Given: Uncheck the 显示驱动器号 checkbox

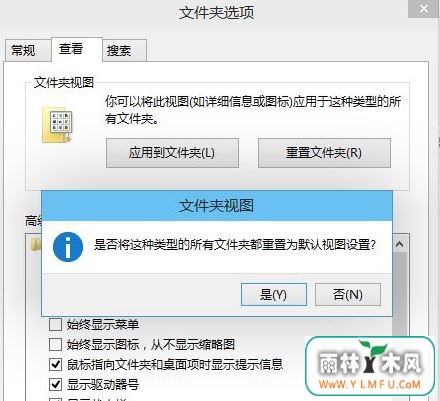Looking at the screenshot, I should (55, 384).
